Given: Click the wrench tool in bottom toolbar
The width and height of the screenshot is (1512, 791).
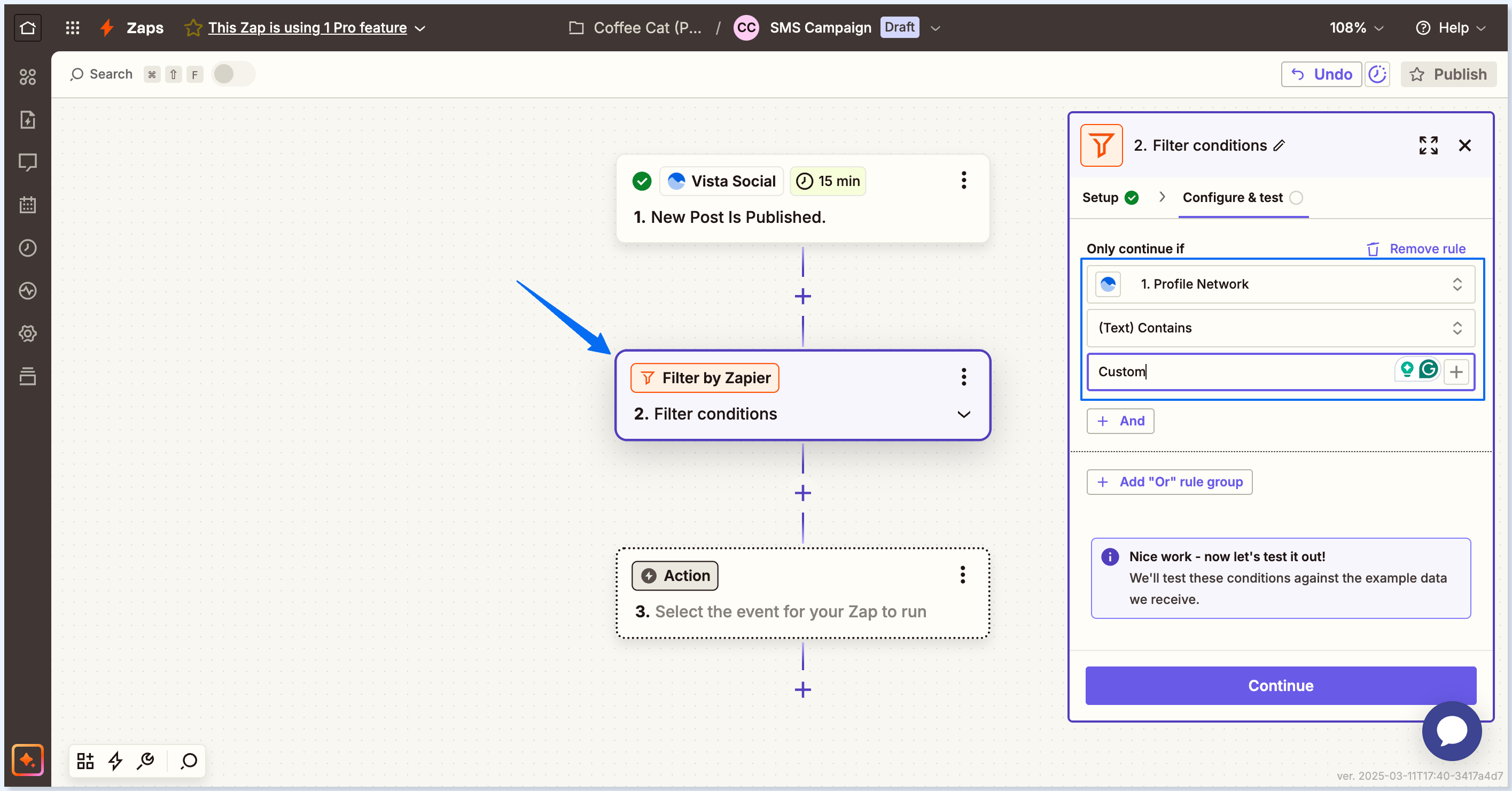Looking at the screenshot, I should [145, 761].
